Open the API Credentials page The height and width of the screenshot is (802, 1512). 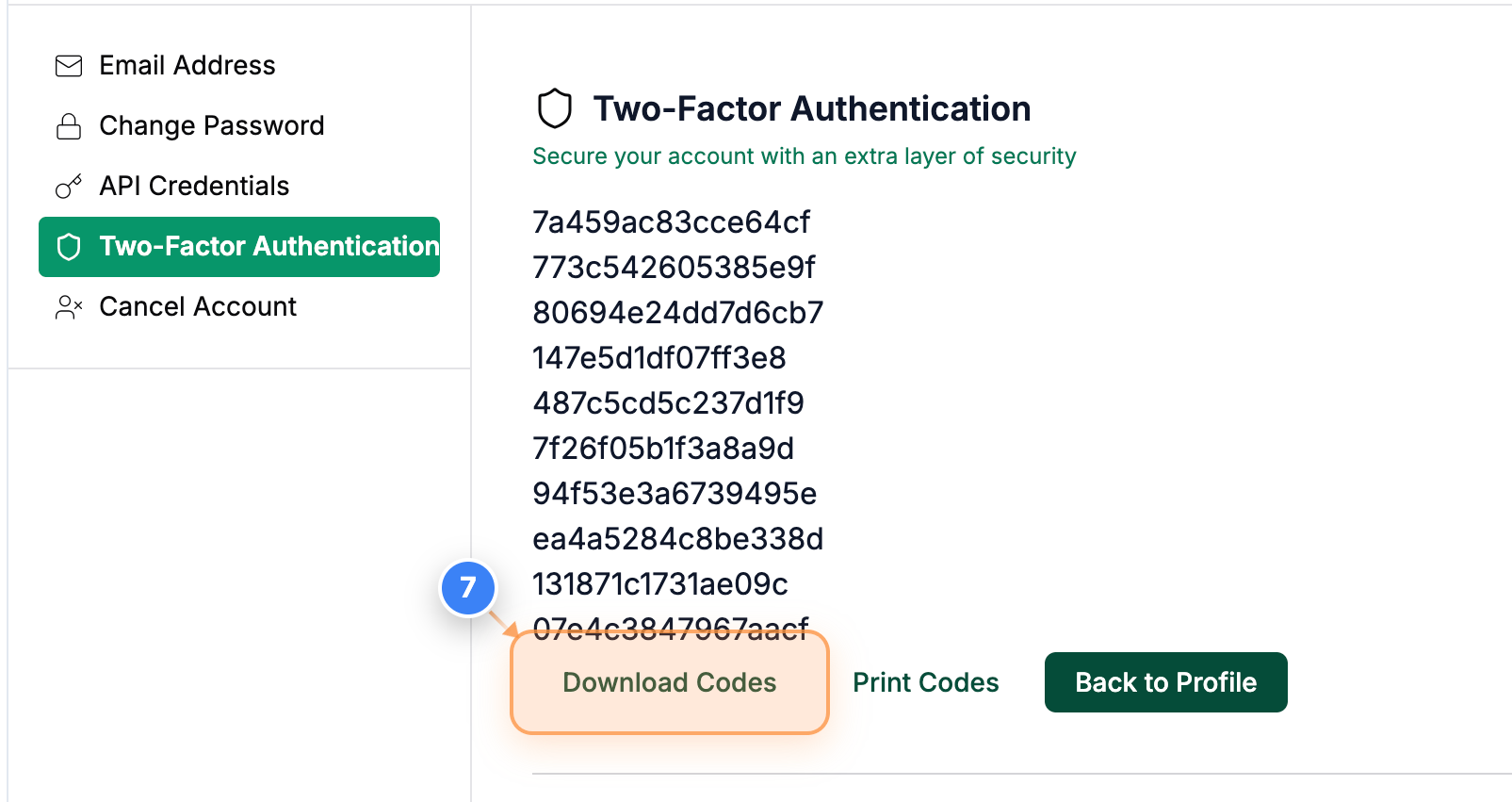(193, 186)
